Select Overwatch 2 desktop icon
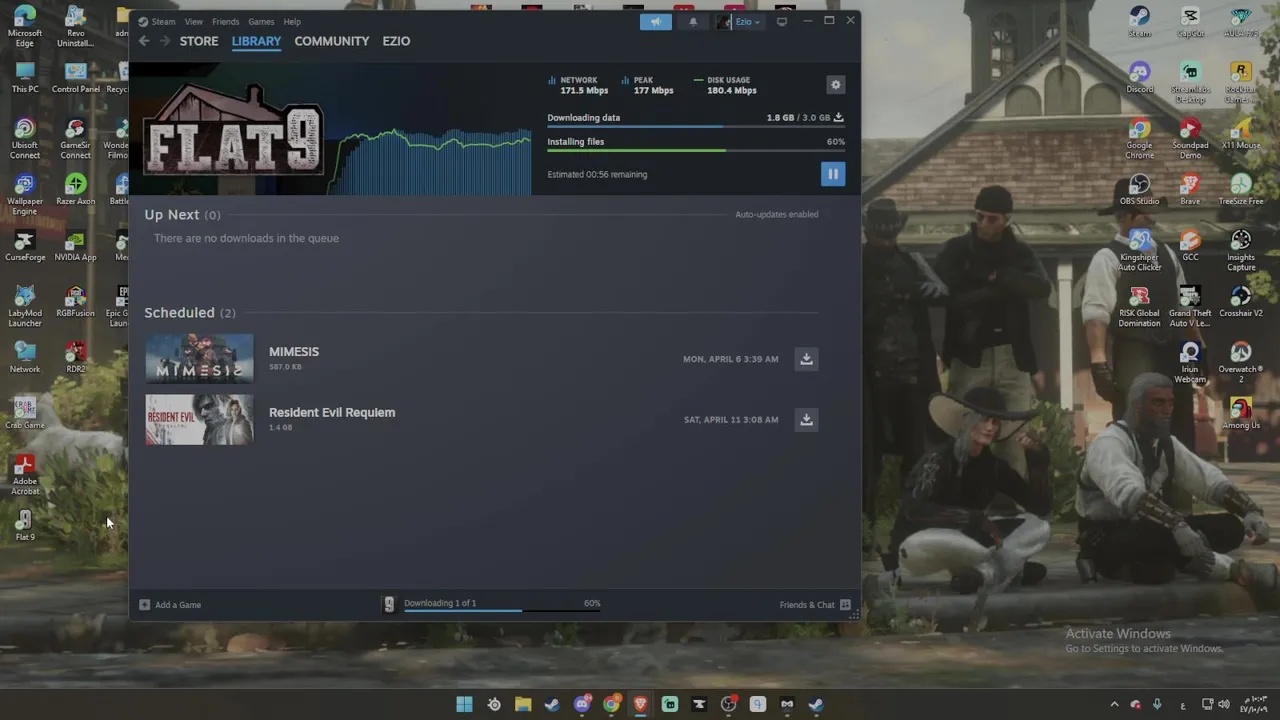The height and width of the screenshot is (720, 1280). coord(1241,362)
